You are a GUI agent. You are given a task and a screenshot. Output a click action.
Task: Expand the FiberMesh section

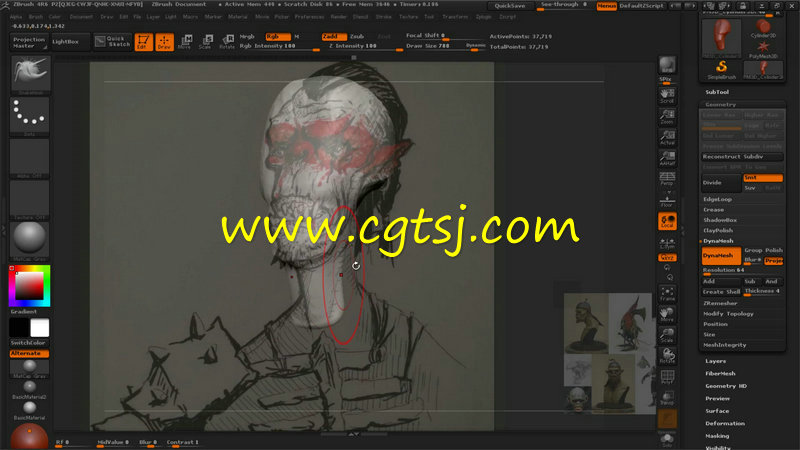pos(720,373)
